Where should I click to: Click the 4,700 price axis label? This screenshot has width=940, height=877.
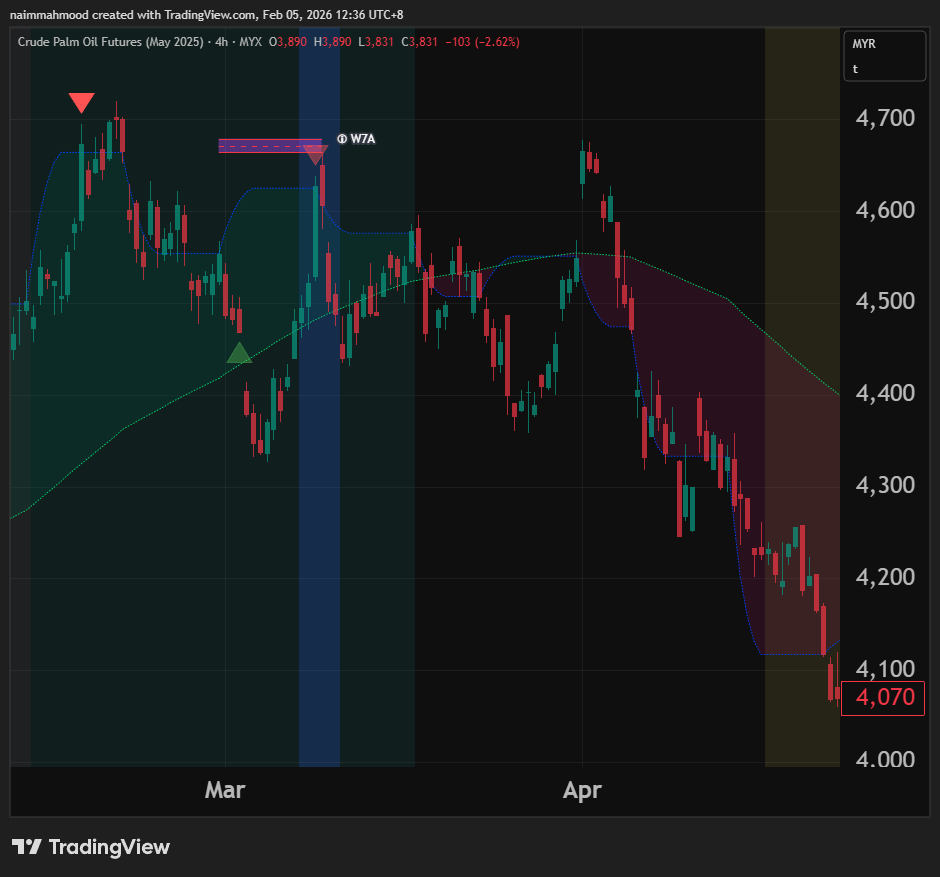[885, 119]
